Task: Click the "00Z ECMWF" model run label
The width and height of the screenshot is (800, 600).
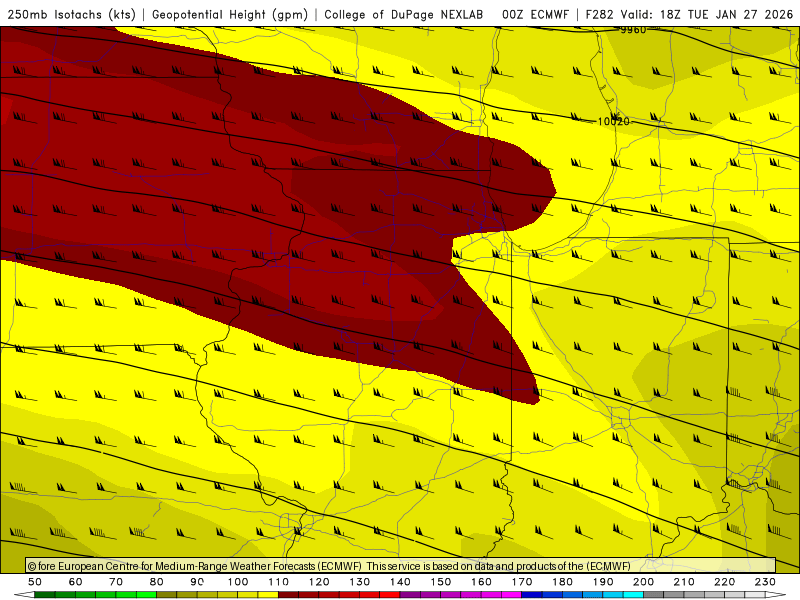Action: (535, 15)
